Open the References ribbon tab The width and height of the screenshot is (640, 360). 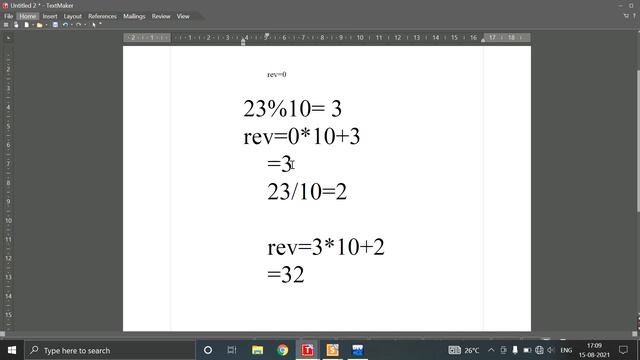coord(102,16)
